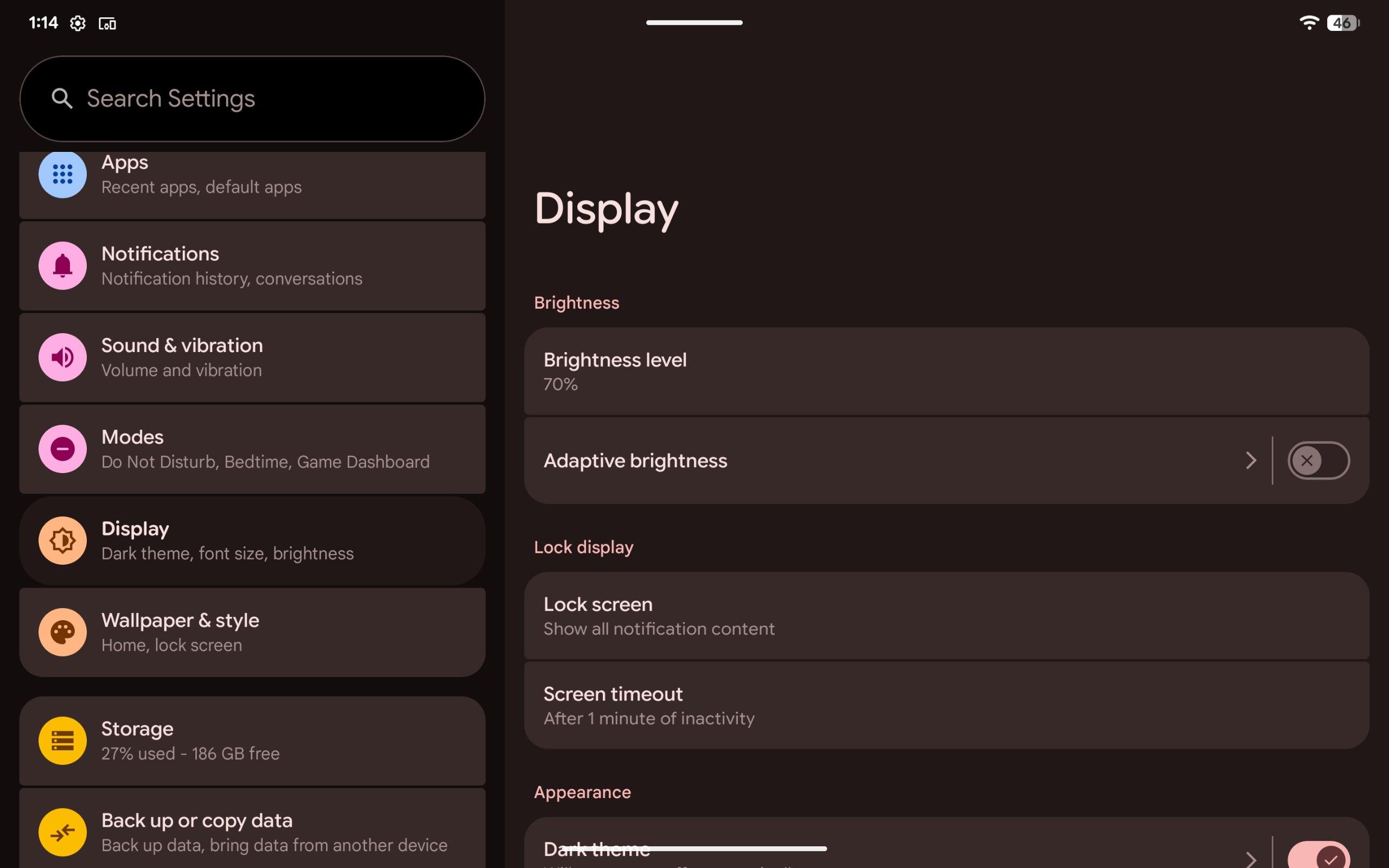This screenshot has width=1389, height=868.
Task: Click the Sound & vibration speaker icon
Action: click(62, 357)
